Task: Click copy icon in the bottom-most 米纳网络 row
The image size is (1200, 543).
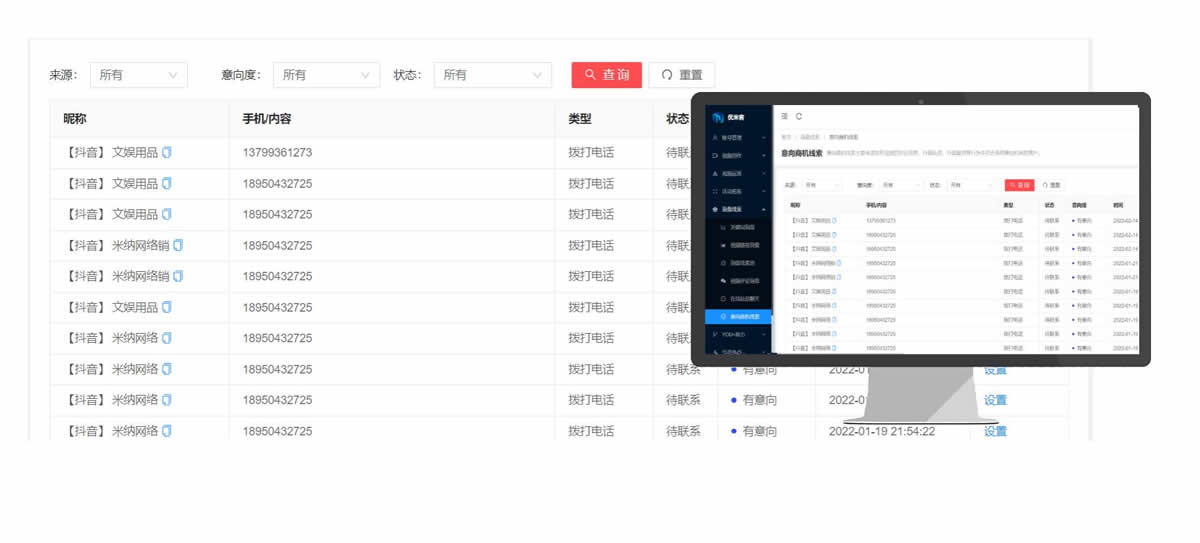Action: coord(167,431)
